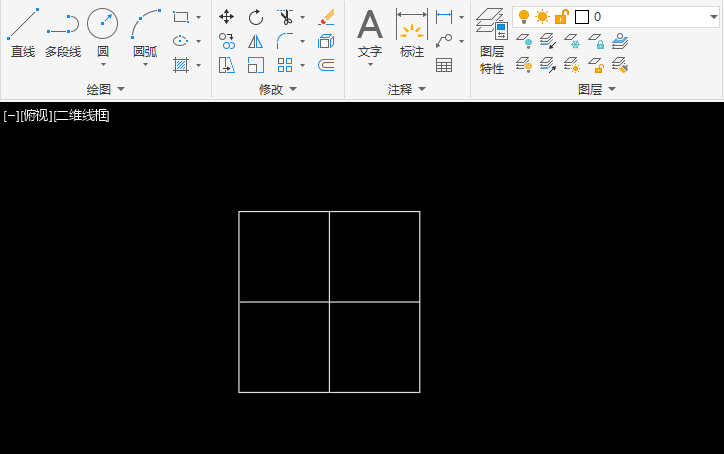Image resolution: width=724 pixels, height=454 pixels.
Task: Toggle layer 0 freeze sun icon
Action: tap(543, 17)
